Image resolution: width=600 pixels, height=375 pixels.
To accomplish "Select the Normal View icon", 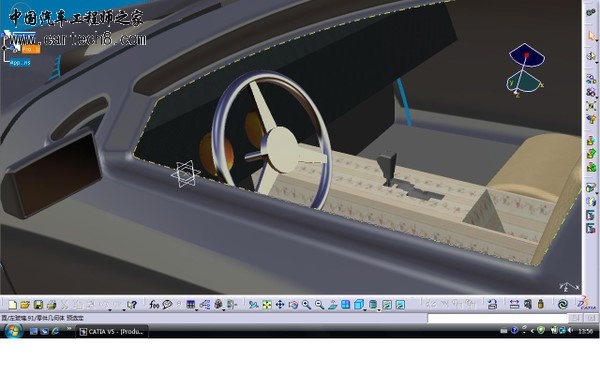I will (332, 305).
